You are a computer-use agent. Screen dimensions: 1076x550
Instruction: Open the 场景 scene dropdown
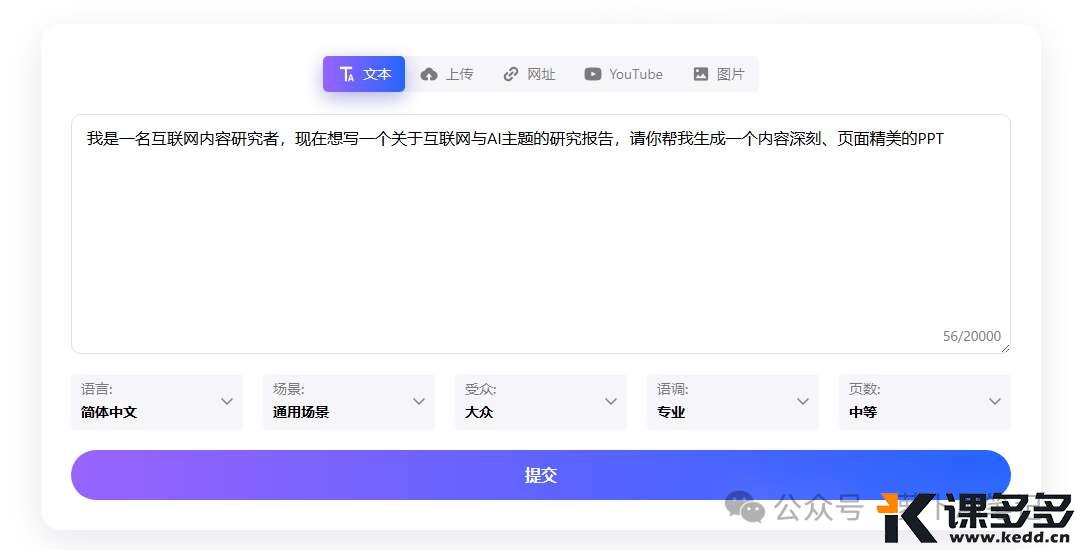coord(349,402)
